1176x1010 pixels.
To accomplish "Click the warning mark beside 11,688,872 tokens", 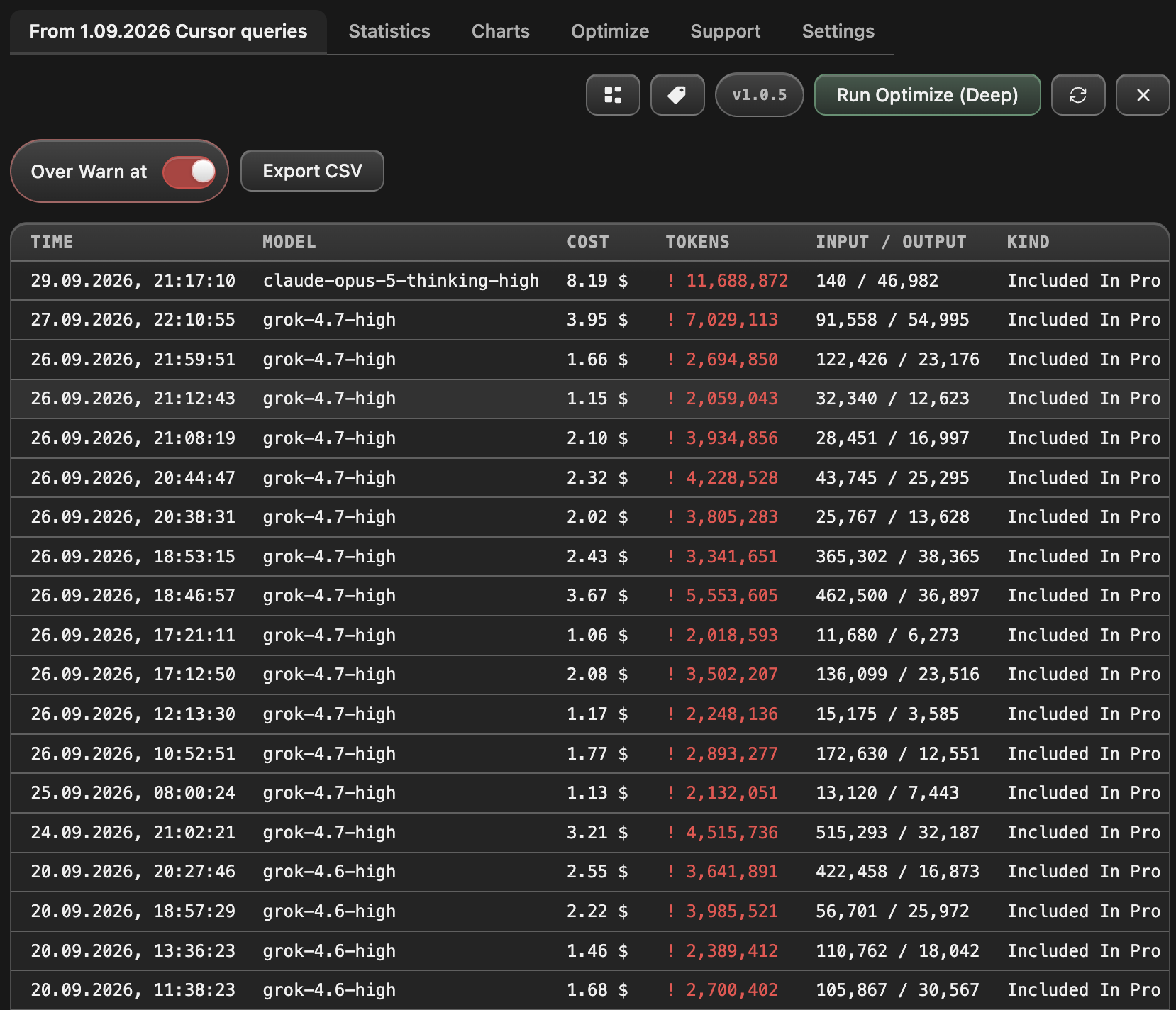I will pyautogui.click(x=671, y=281).
